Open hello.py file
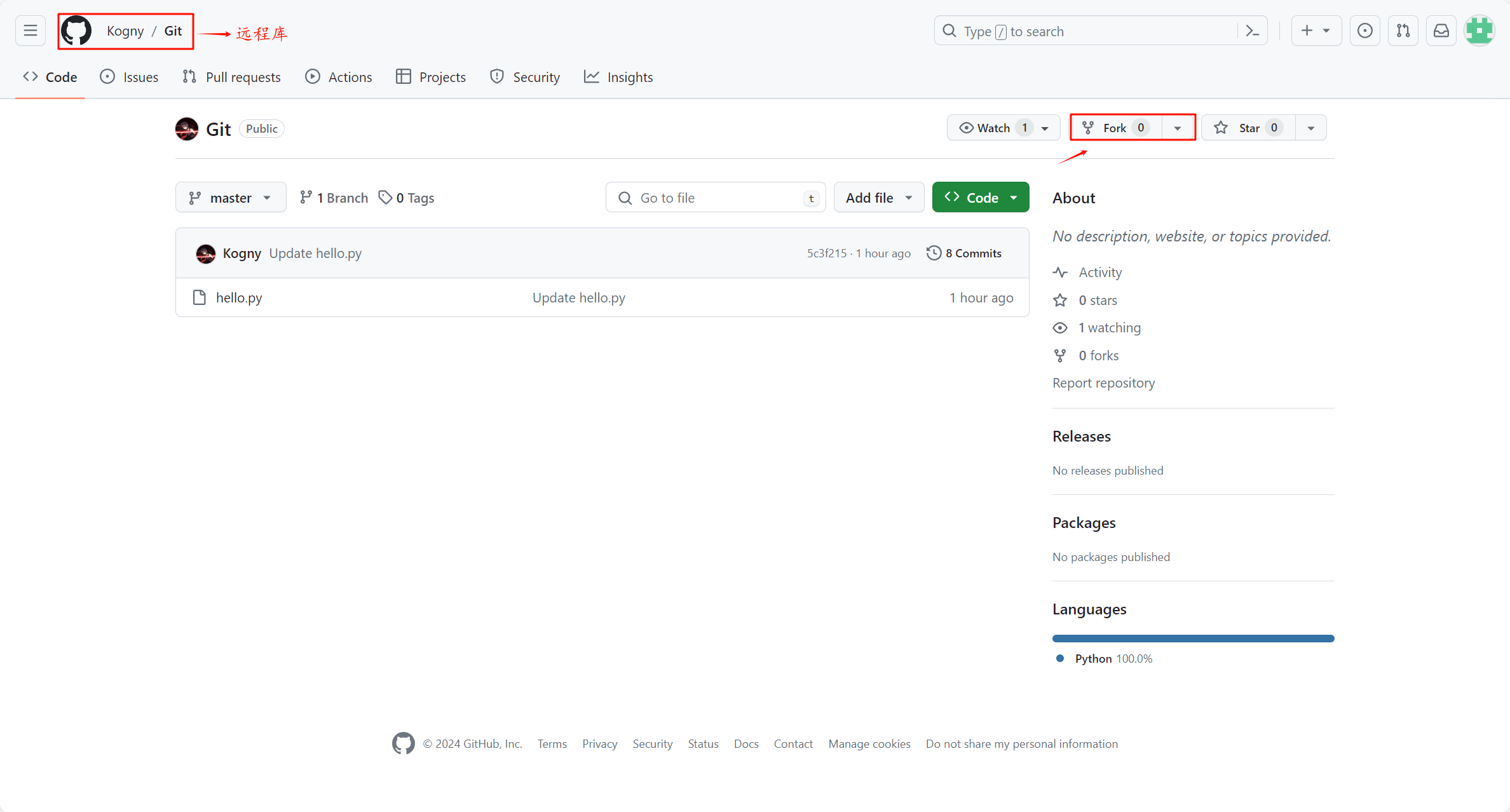1510x812 pixels. 239,297
